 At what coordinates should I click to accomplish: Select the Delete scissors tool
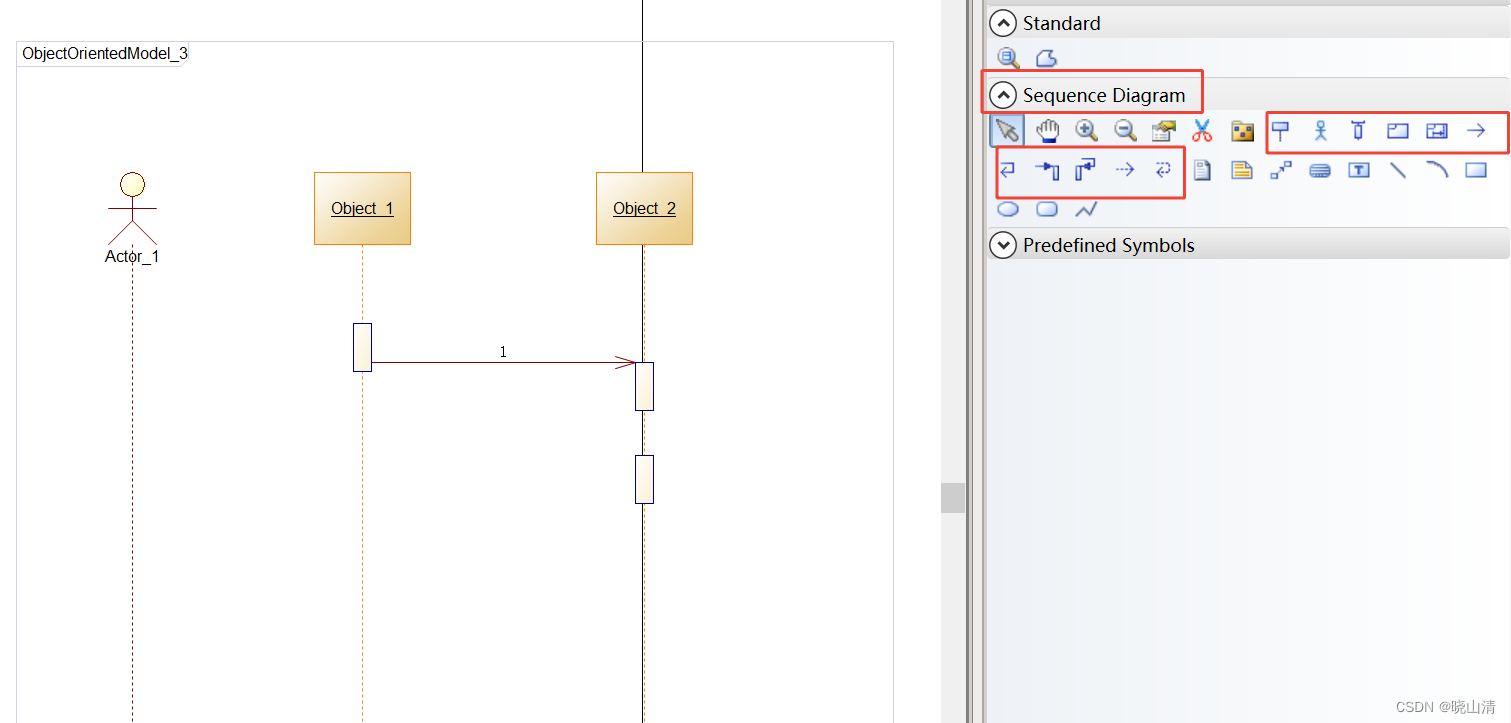click(x=1202, y=130)
